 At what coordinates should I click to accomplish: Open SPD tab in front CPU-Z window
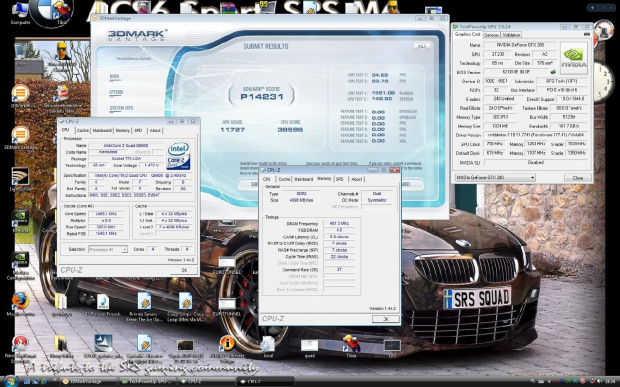pyautogui.click(x=340, y=179)
